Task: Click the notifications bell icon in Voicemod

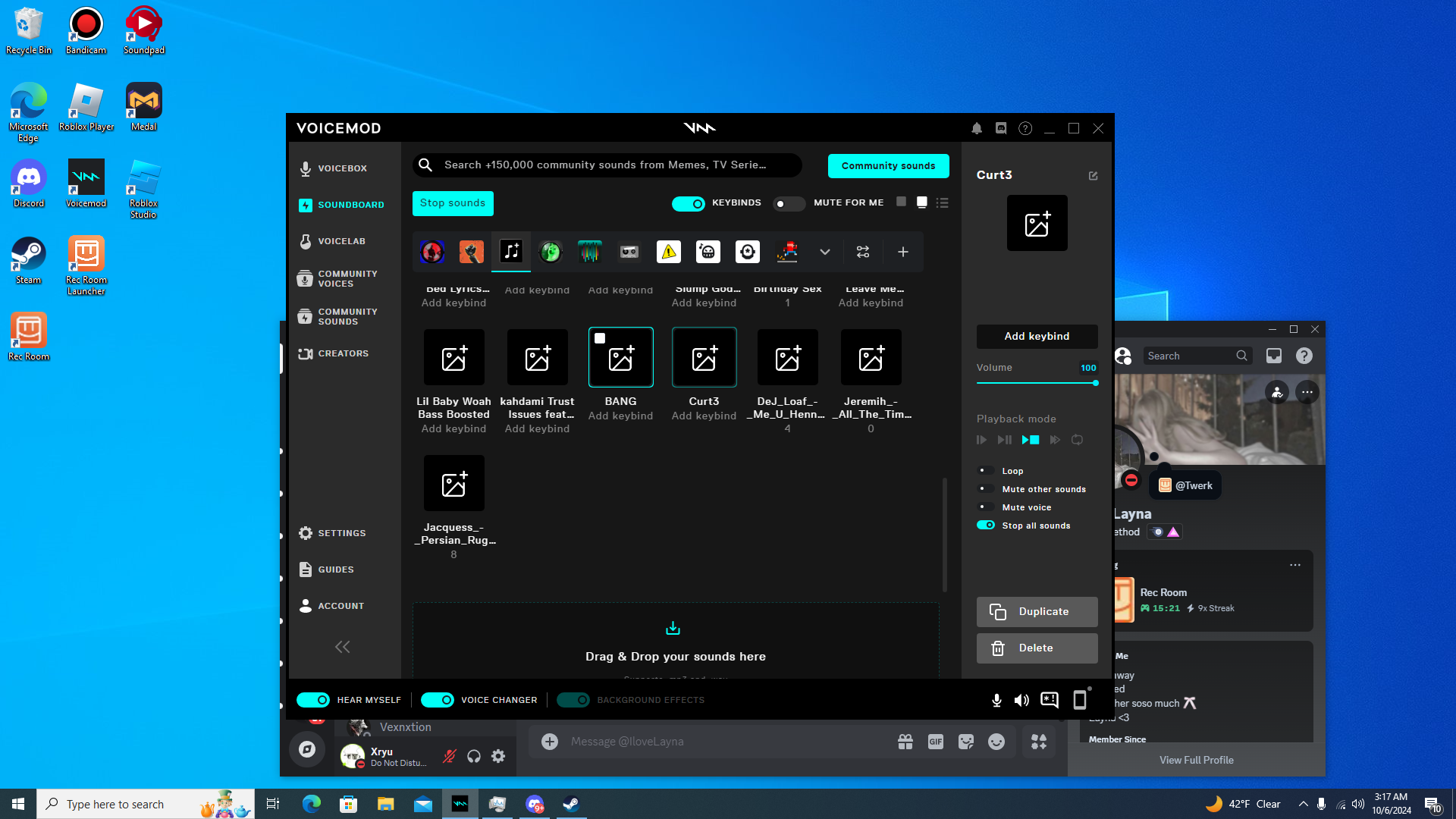Action: point(977,129)
